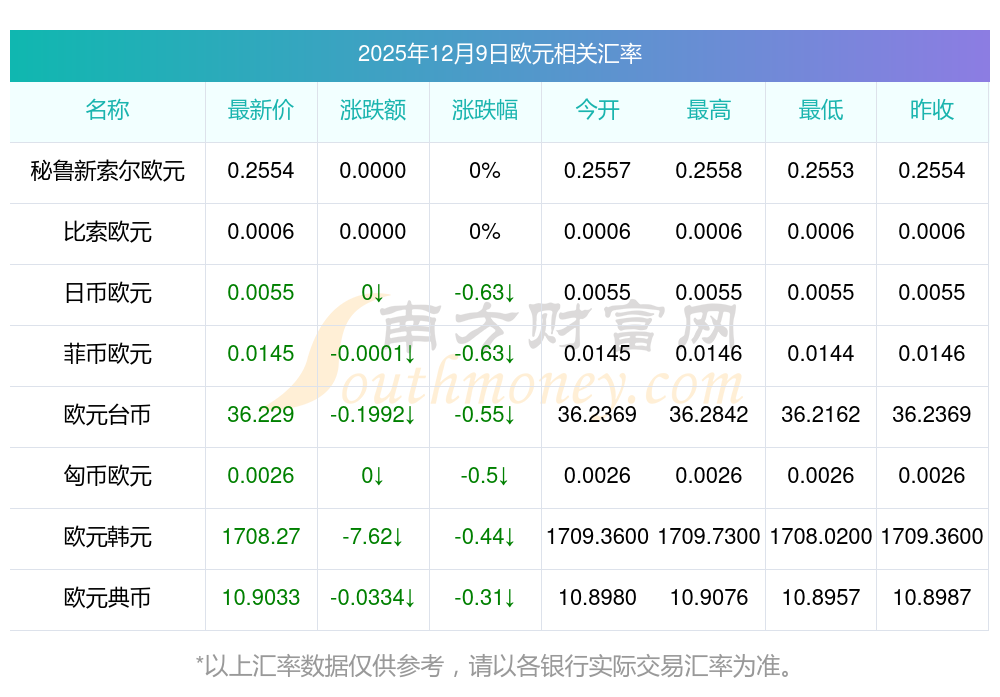
Task: Click the 最高 column header
Action: (x=709, y=110)
